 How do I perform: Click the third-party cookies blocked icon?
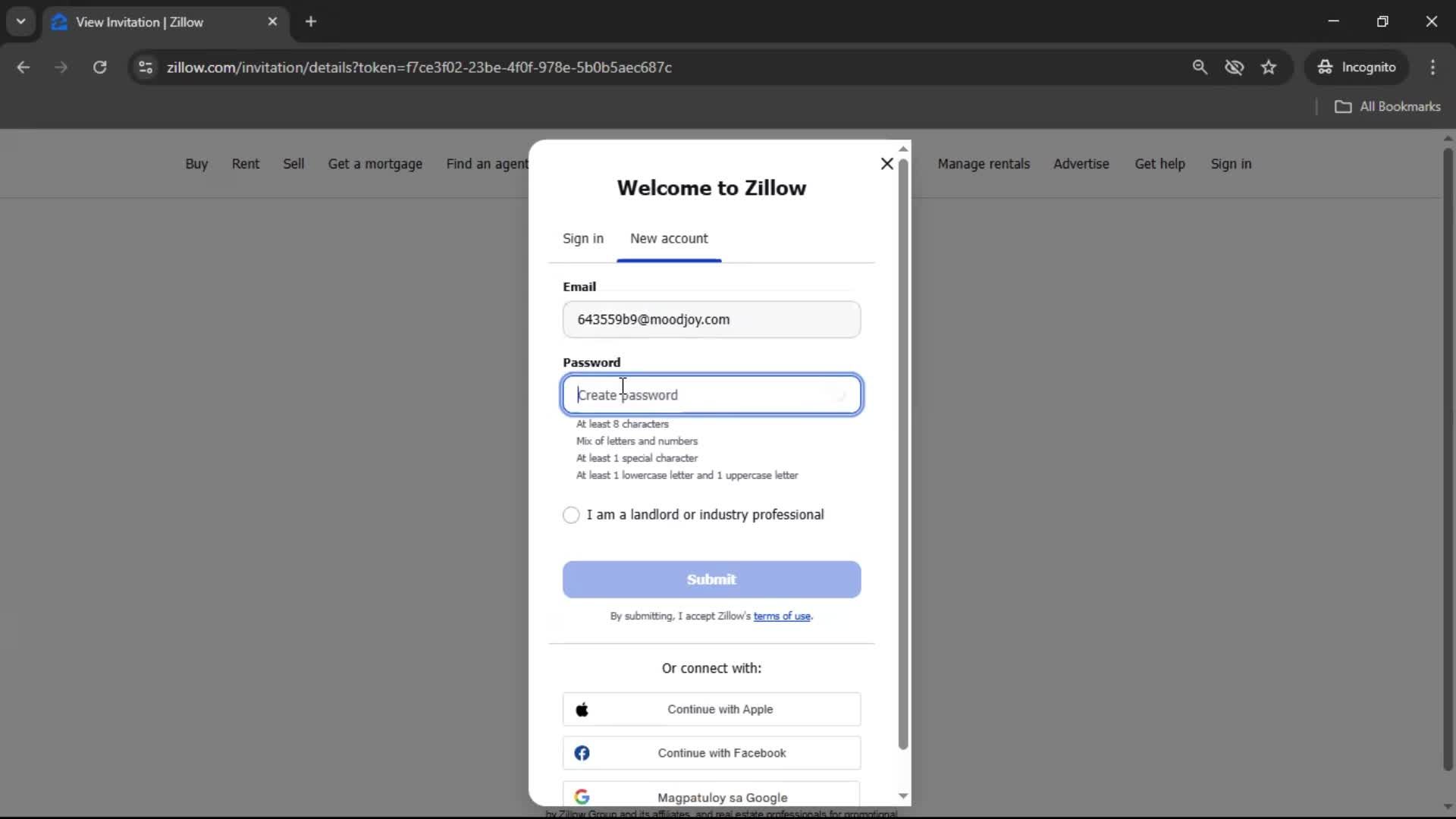1235,67
